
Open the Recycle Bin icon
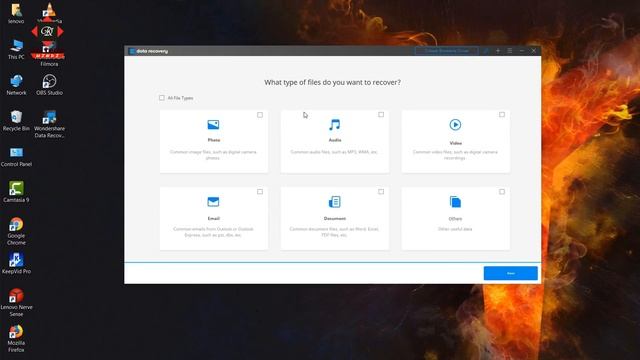[16, 117]
